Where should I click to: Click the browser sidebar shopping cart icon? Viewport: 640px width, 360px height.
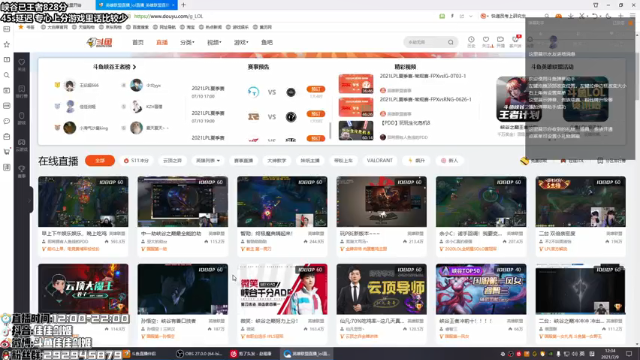coord(7,152)
